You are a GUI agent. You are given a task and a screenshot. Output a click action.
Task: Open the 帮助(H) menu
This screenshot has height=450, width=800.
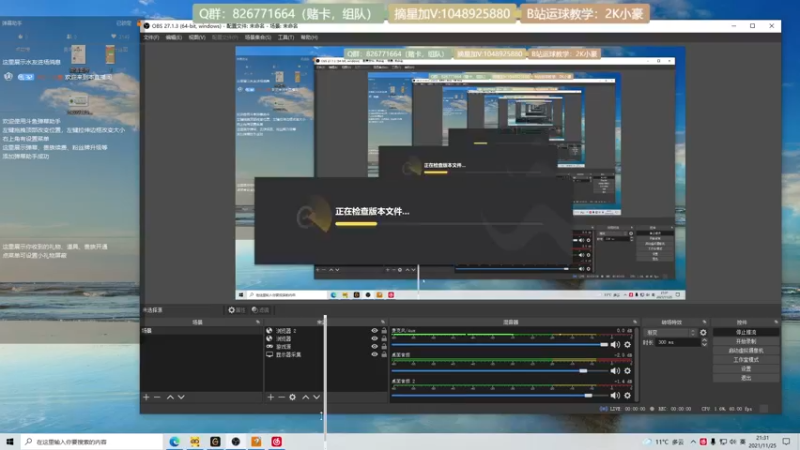tap(309, 37)
